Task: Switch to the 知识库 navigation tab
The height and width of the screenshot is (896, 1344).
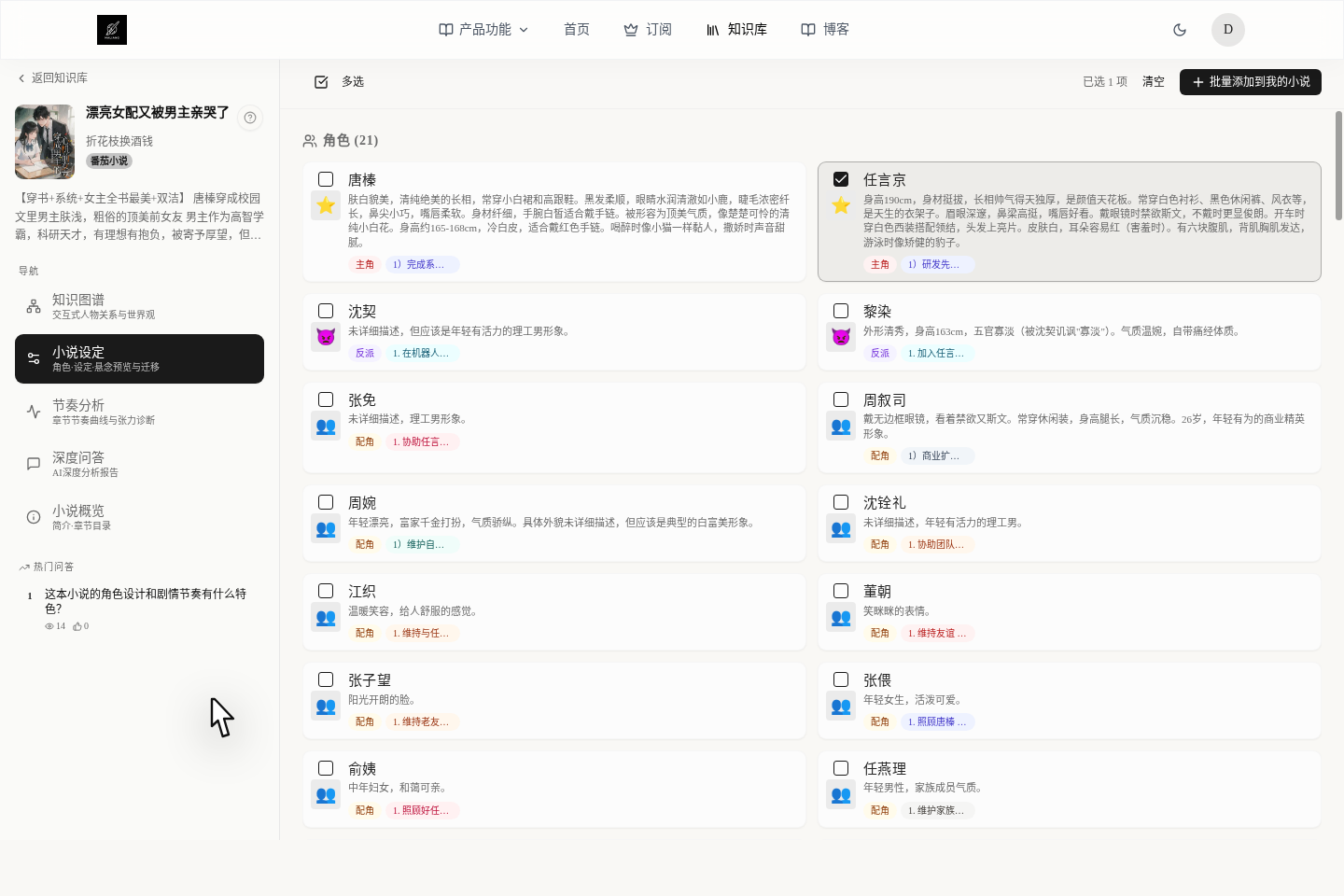Action: [x=737, y=29]
